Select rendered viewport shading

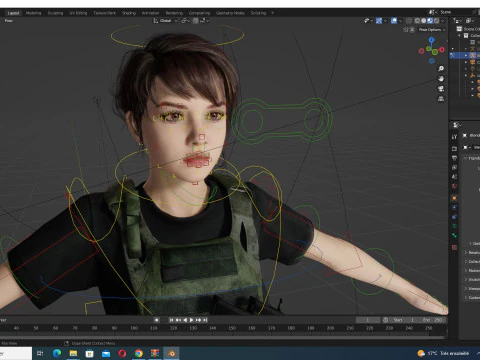[x=436, y=21]
